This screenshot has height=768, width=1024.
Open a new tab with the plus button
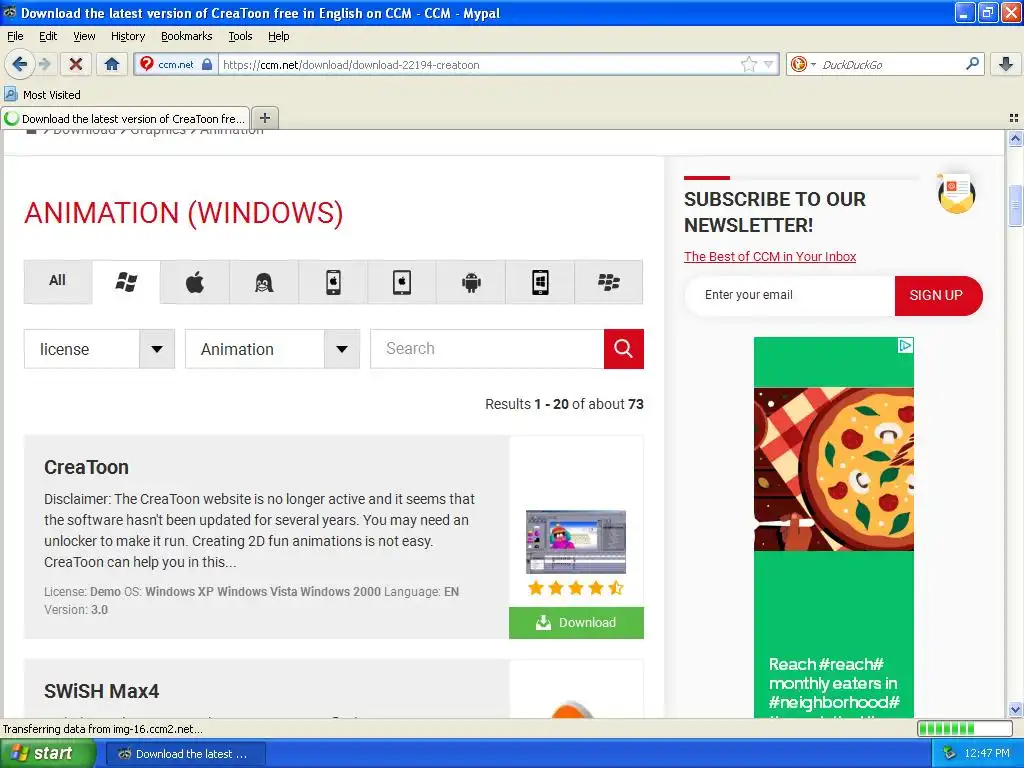264,118
